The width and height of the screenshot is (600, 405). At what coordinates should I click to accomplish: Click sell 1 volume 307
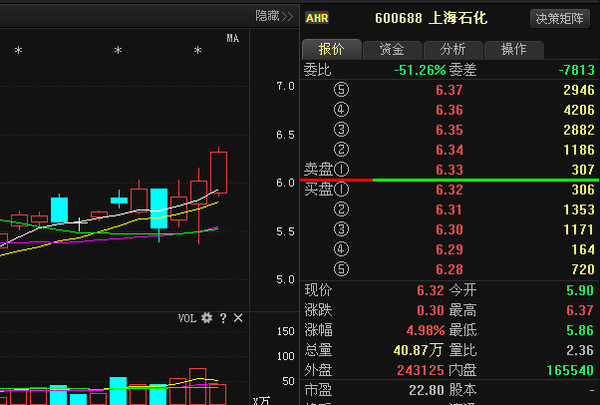(x=583, y=170)
